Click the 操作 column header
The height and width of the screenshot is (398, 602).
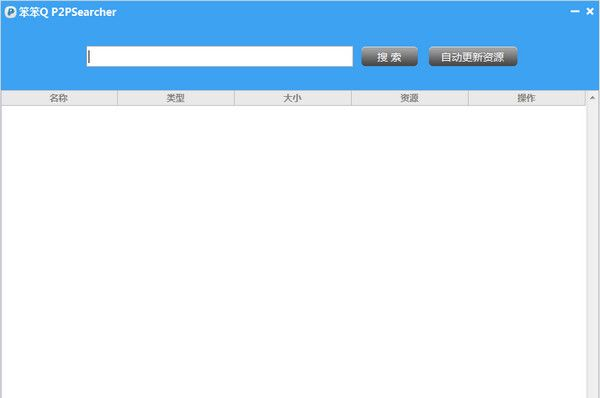click(x=526, y=98)
